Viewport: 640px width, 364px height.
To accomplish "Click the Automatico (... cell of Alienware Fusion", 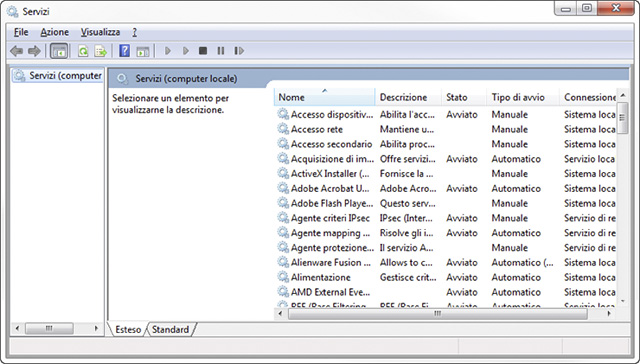I will click(522, 262).
